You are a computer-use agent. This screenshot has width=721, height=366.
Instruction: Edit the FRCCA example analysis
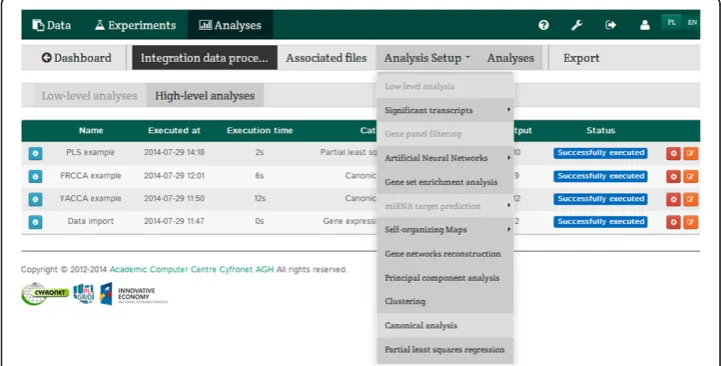click(x=690, y=176)
